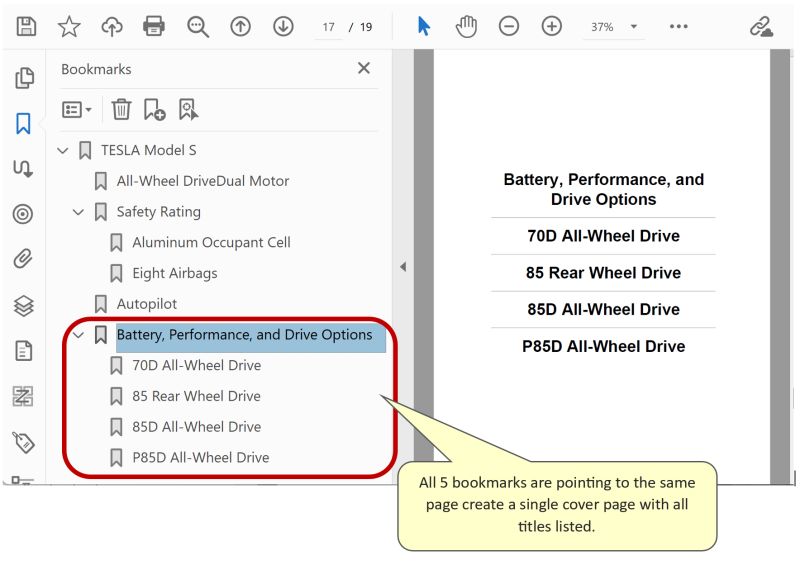Image resolution: width=800 pixels, height=570 pixels.
Task: Click '85D All-Wheel Drive' text on the page
Action: pos(604,309)
